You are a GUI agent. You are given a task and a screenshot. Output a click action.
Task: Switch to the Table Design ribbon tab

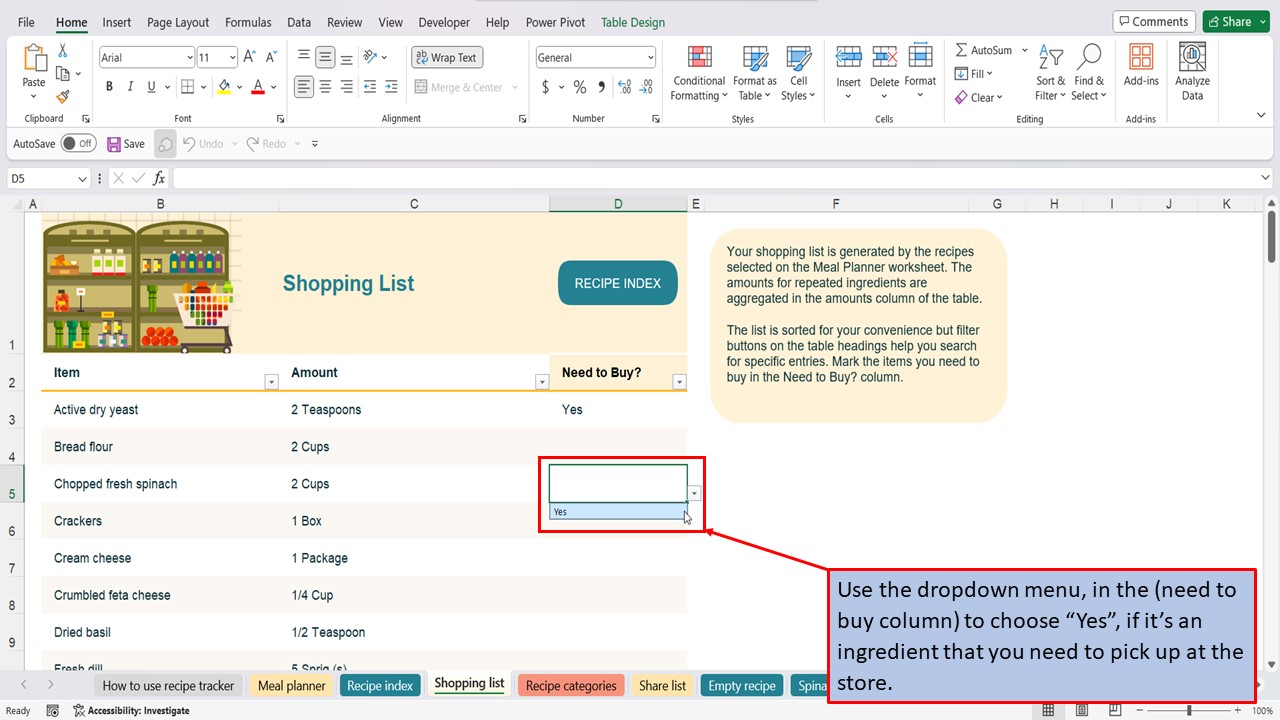coord(632,21)
